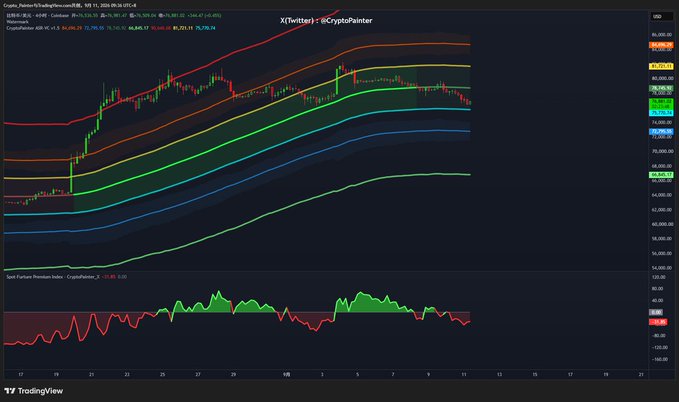
Task: Select the Spot Future Premium Index legend
Action: (x=53, y=277)
